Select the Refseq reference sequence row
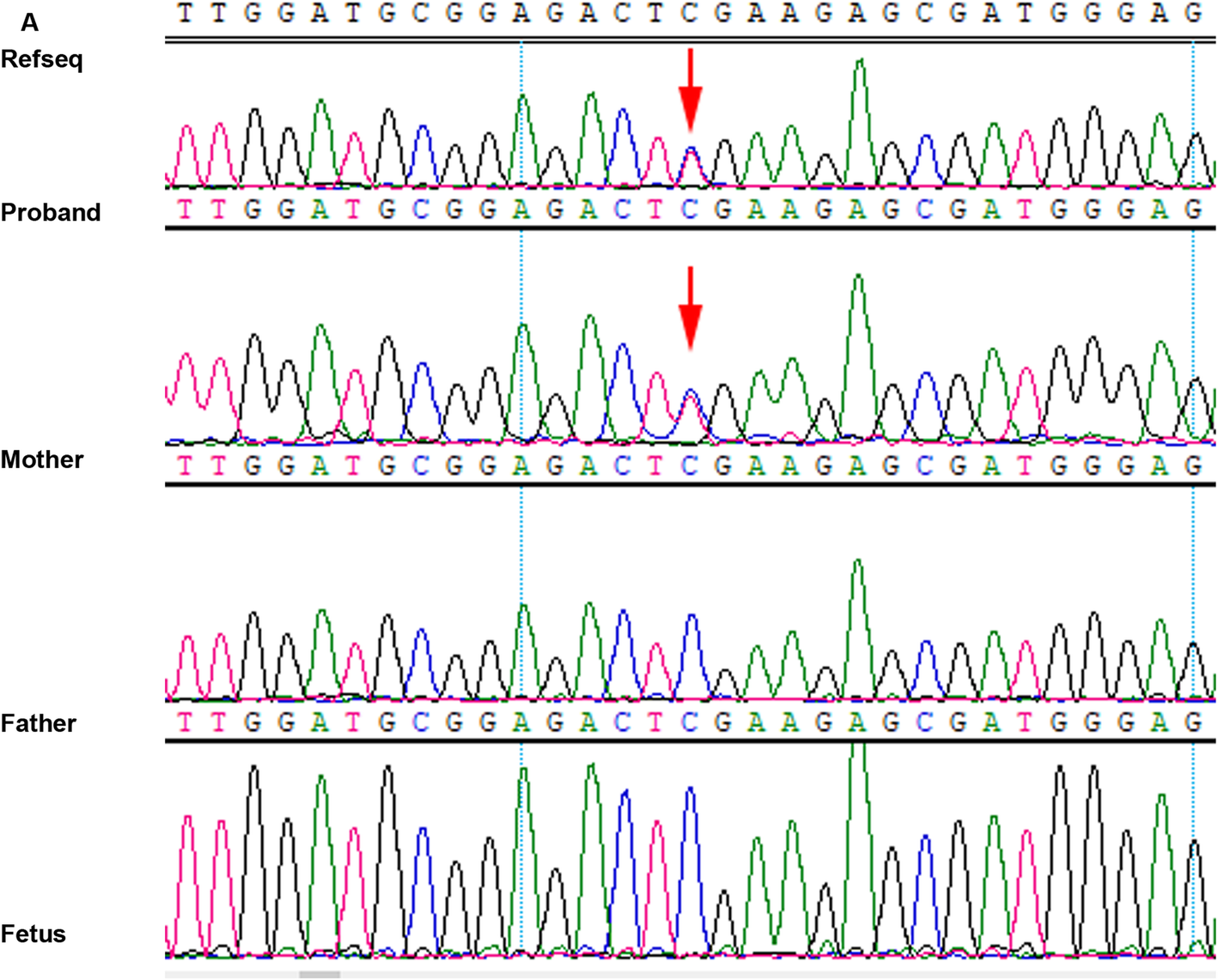1218x980 pixels. (x=690, y=13)
